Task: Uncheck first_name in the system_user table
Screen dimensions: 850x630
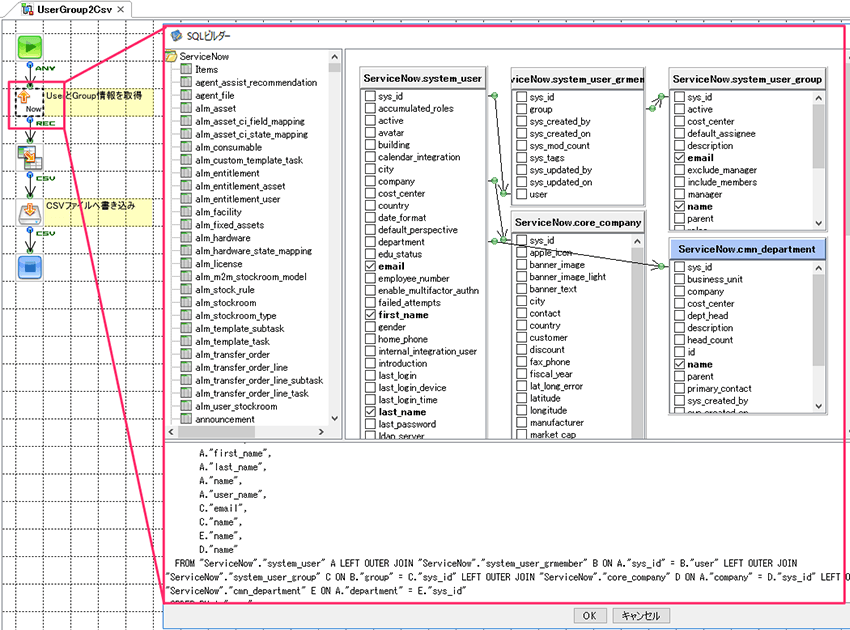Action: [x=370, y=315]
